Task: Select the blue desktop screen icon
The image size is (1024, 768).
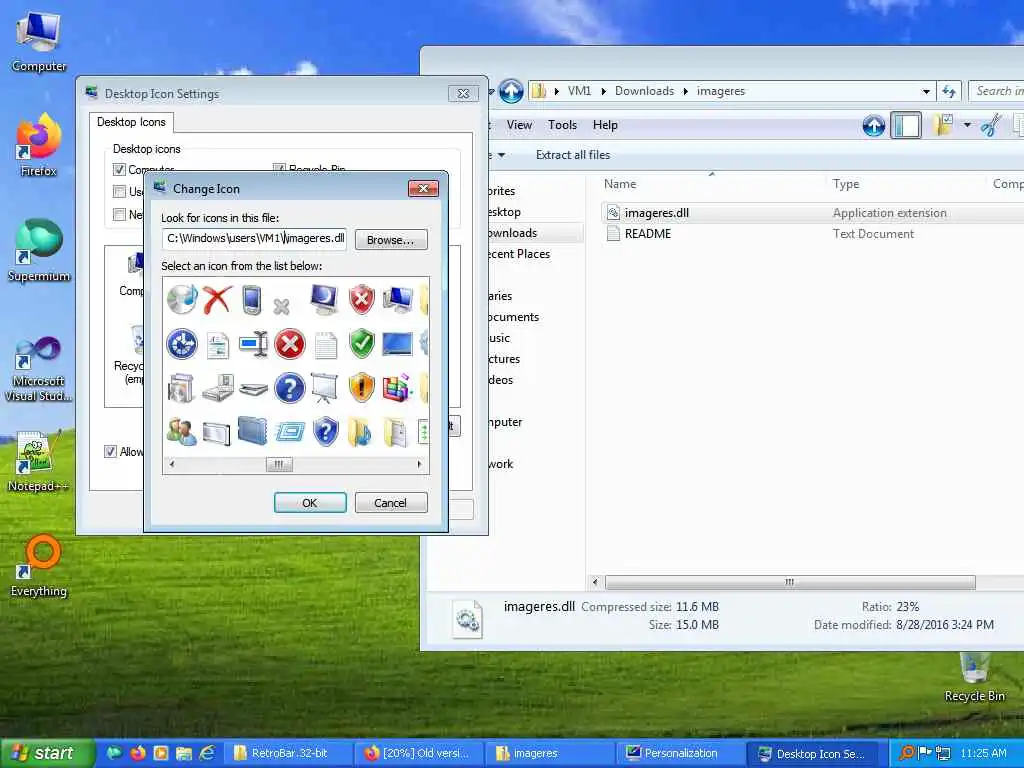Action: pyautogui.click(x=397, y=344)
